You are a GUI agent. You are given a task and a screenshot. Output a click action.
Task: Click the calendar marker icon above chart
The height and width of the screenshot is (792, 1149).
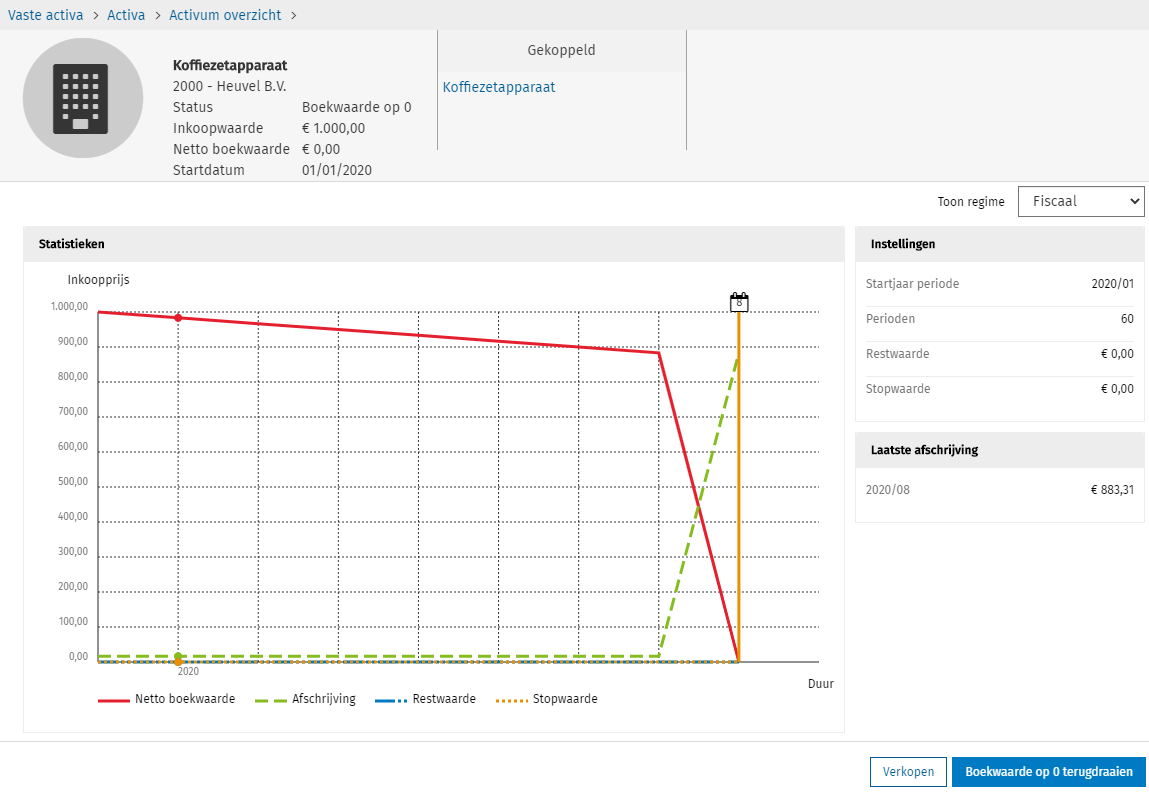(739, 302)
